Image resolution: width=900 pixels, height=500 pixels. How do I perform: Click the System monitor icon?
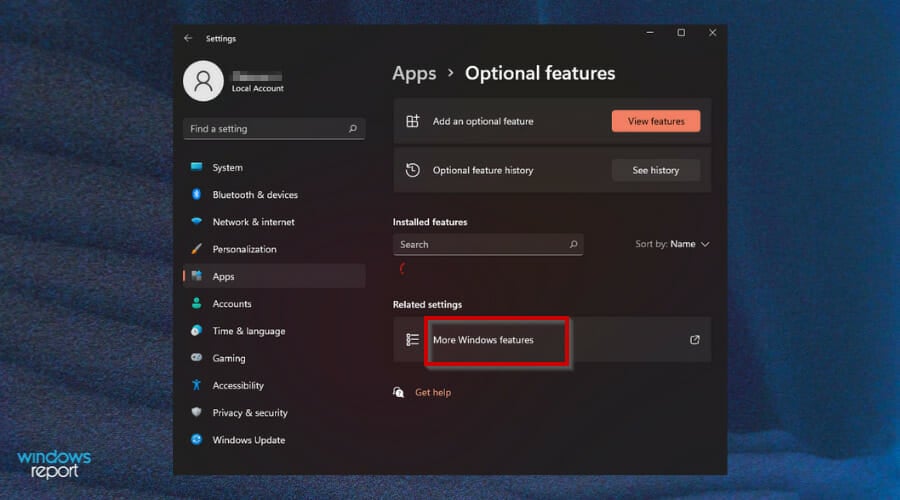point(196,167)
